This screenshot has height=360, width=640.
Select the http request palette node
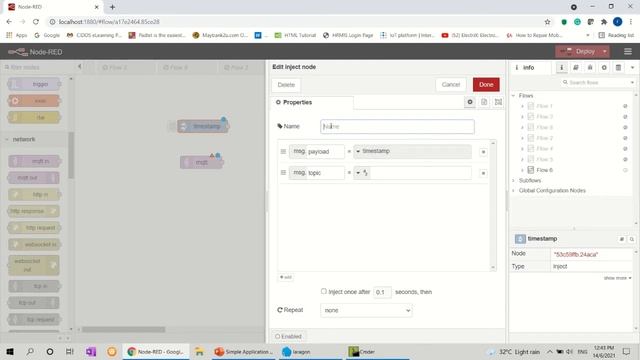click(x=34, y=228)
